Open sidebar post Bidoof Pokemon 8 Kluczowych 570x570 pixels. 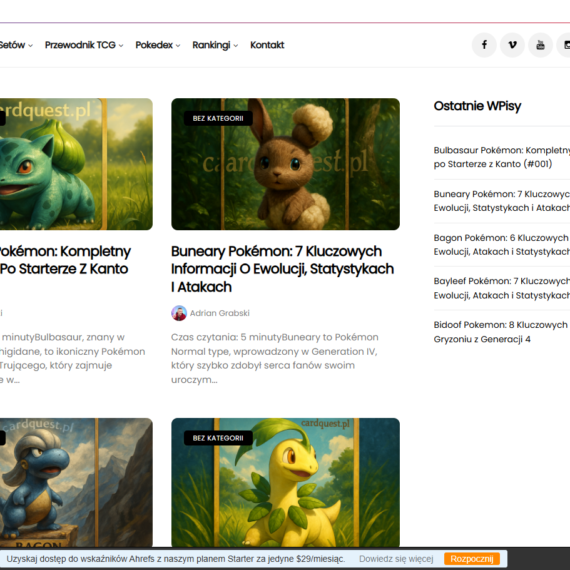point(502,332)
